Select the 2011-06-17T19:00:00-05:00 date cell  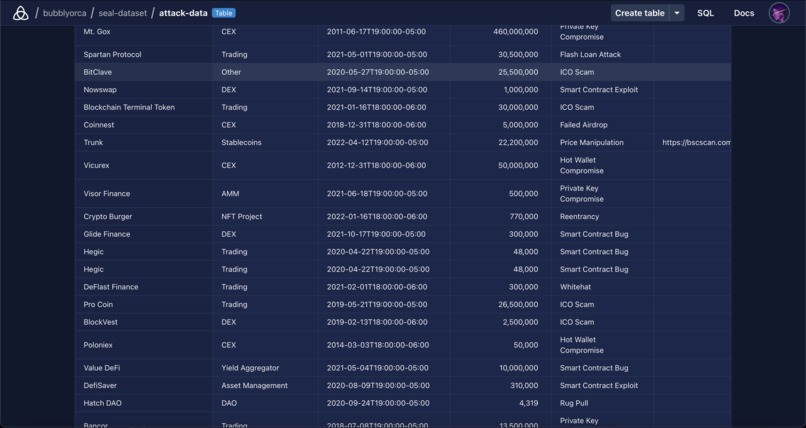point(384,31)
